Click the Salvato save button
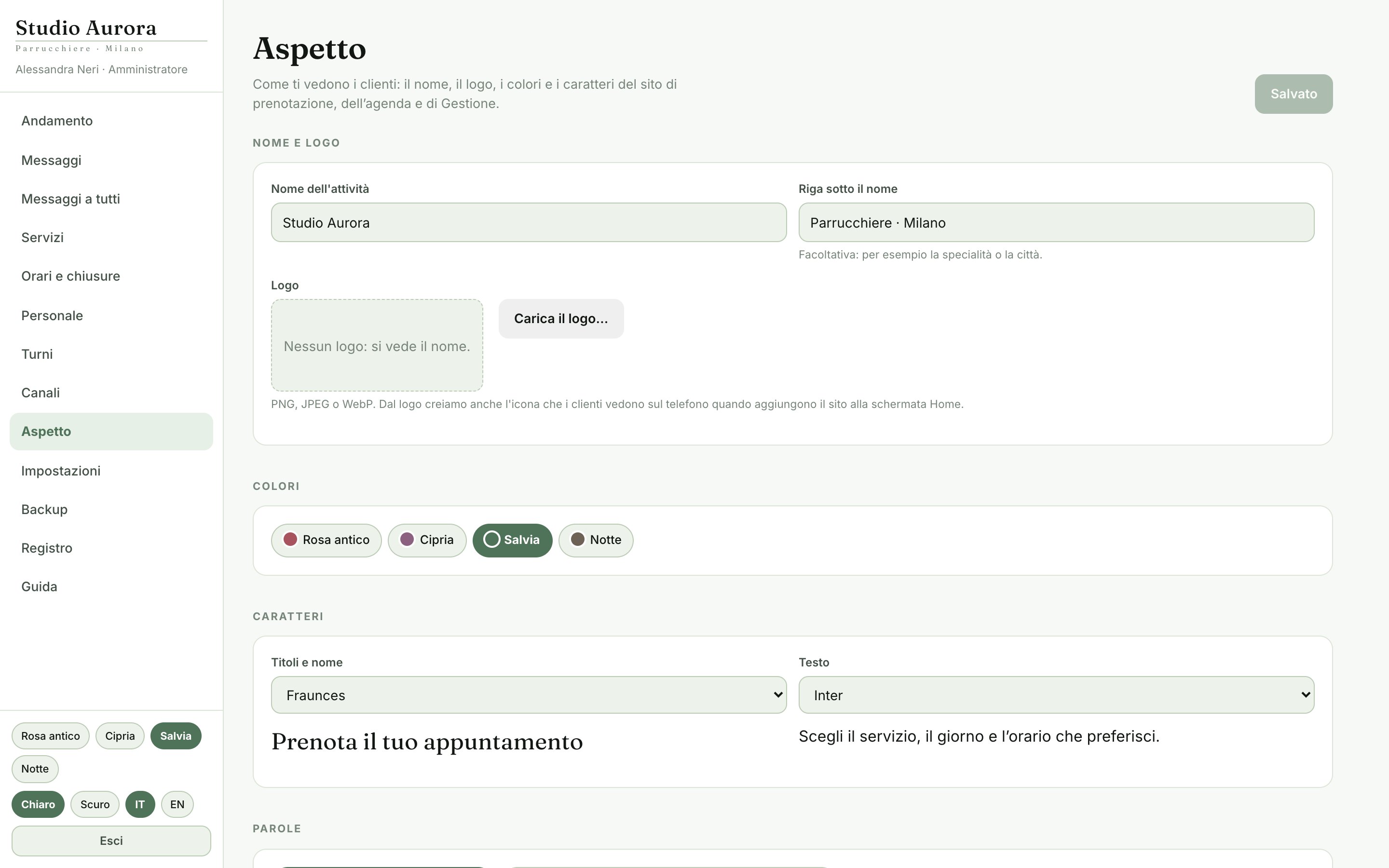This screenshot has height=868, width=1389. 1293,94
